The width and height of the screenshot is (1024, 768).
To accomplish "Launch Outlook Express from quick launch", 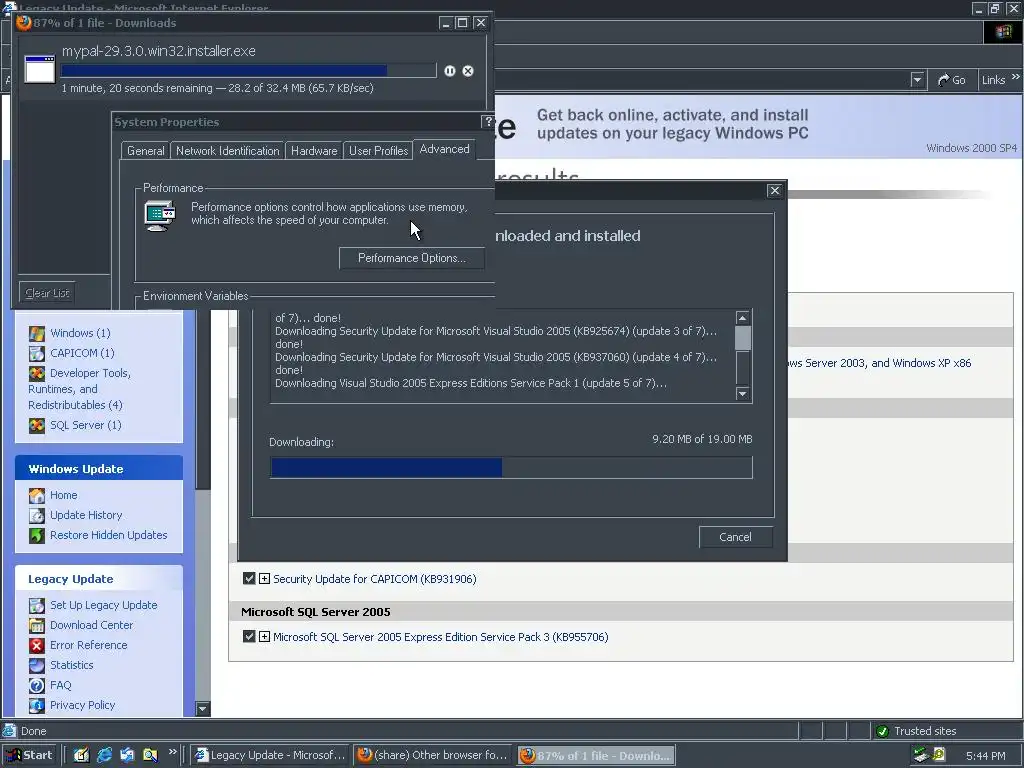I will 127,755.
